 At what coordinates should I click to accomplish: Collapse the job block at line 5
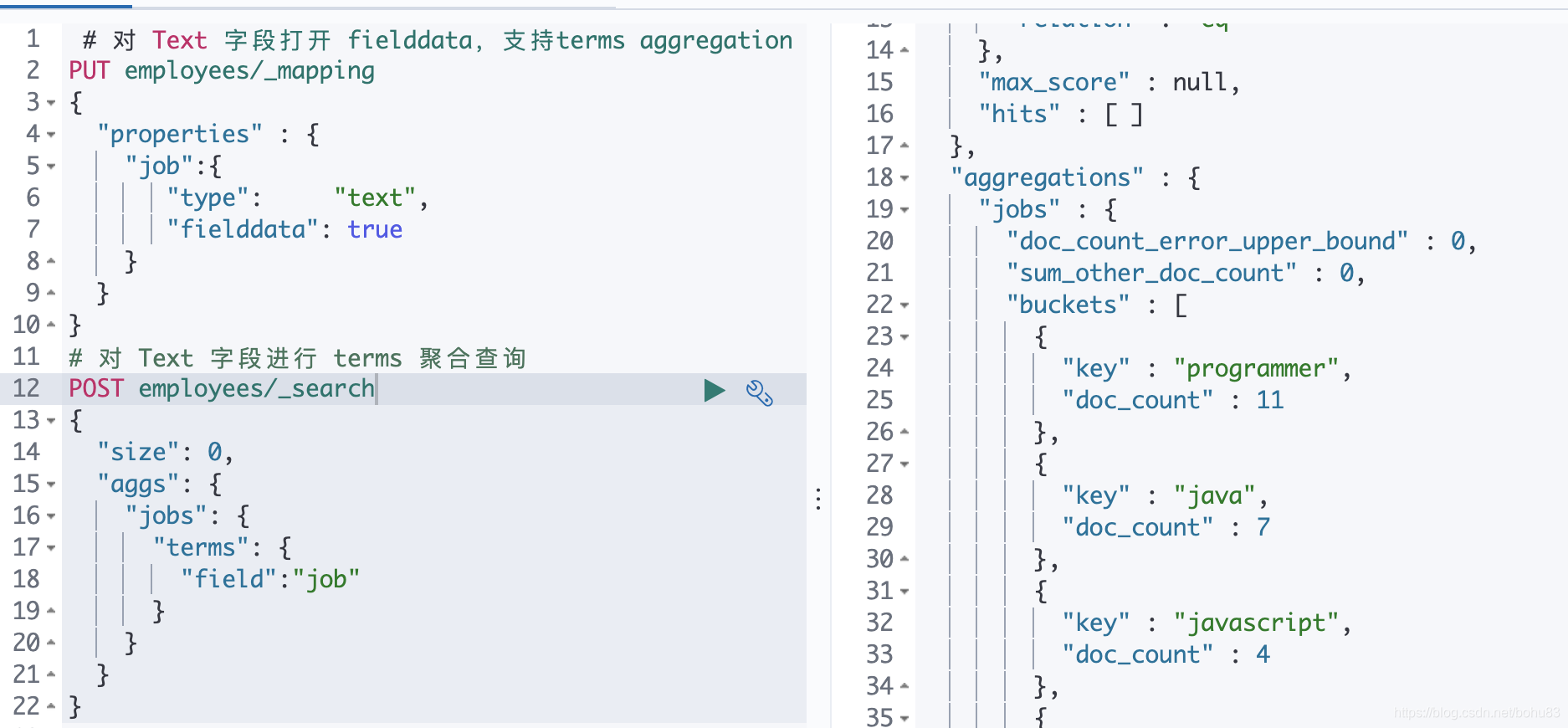(51, 167)
